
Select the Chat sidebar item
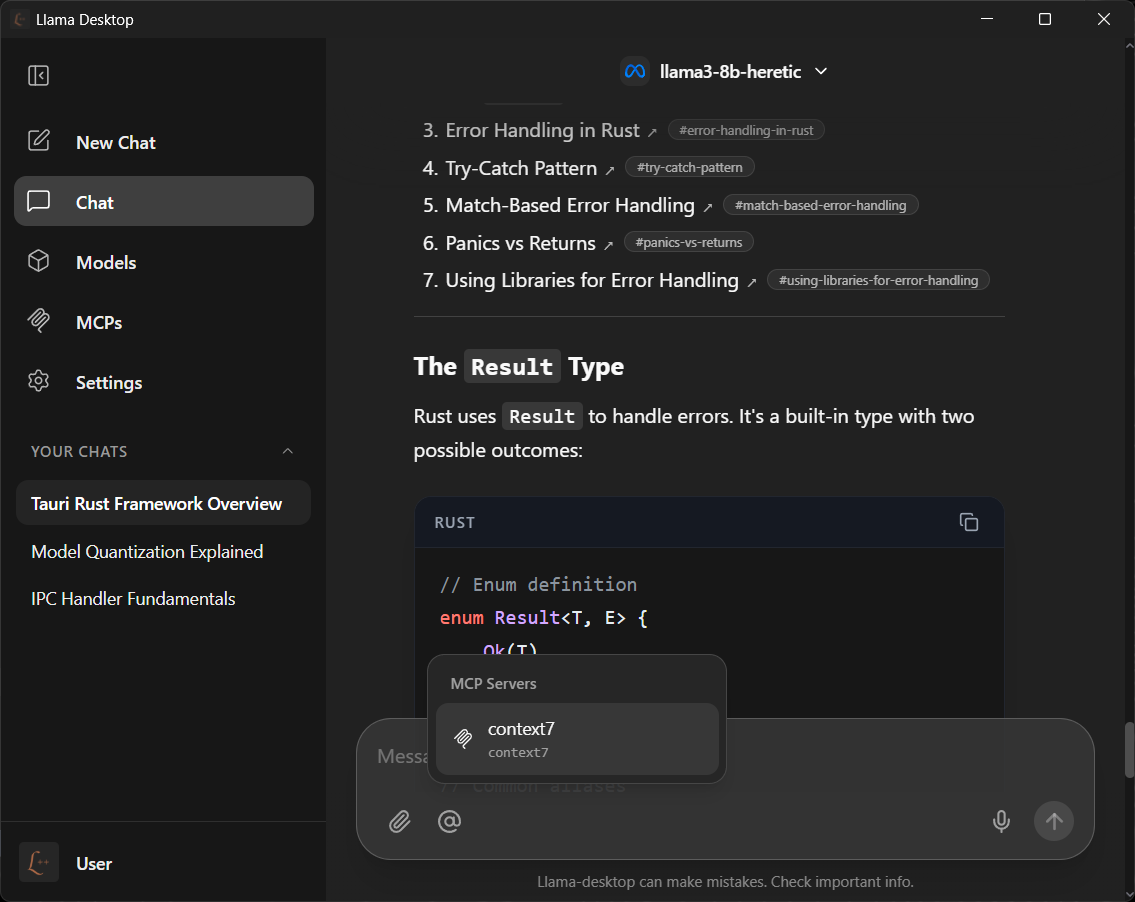click(x=164, y=202)
